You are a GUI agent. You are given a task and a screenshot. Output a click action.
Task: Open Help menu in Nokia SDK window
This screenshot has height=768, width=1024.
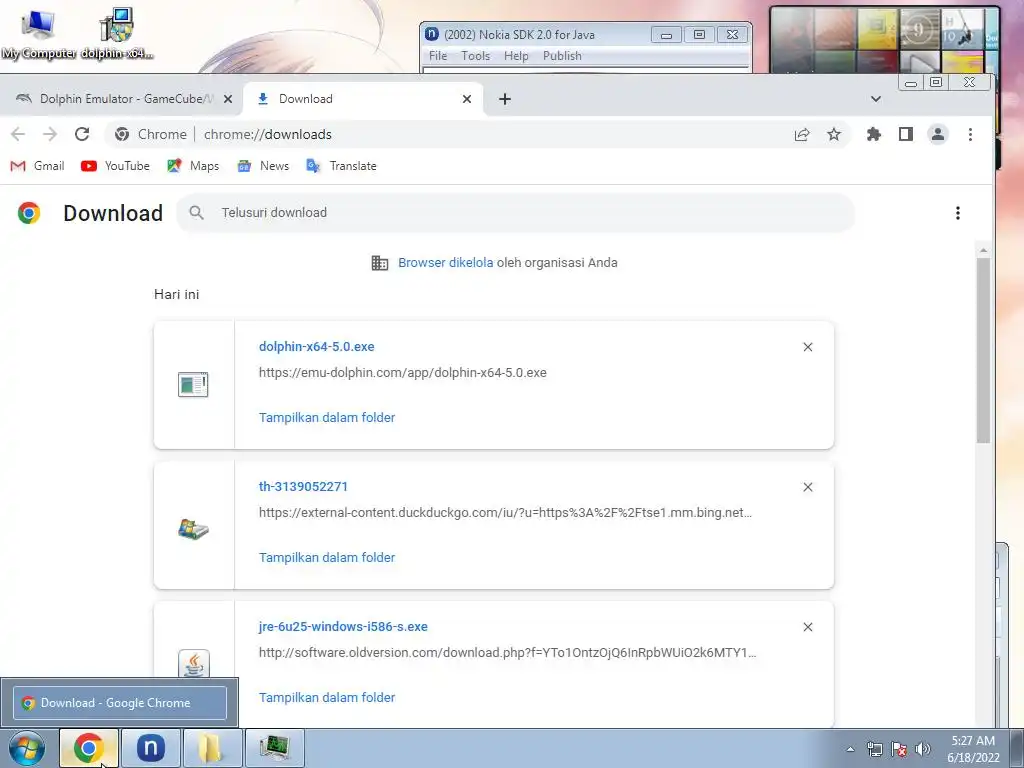[516, 56]
